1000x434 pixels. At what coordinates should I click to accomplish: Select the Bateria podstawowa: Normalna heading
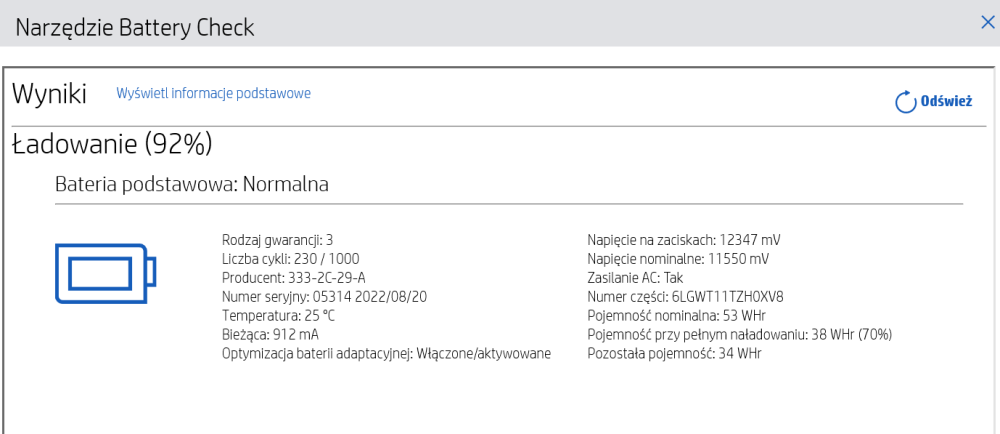coord(192,185)
